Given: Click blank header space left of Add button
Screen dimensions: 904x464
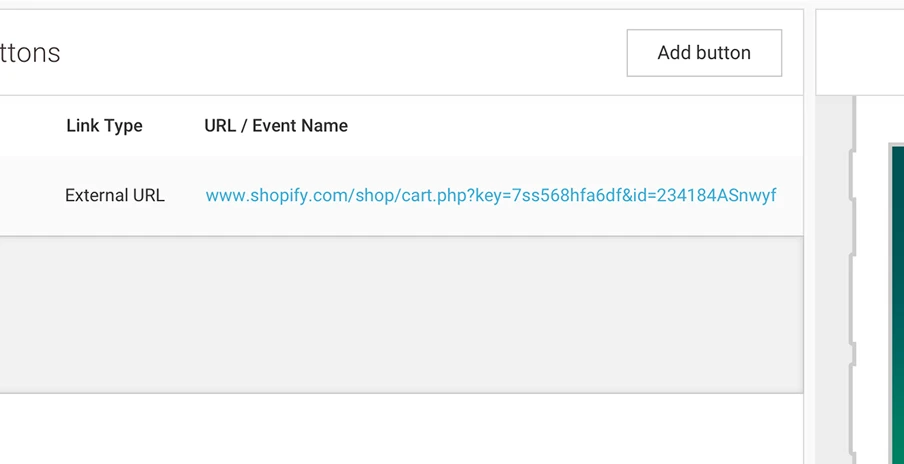Looking at the screenshot, I should pos(340,53).
